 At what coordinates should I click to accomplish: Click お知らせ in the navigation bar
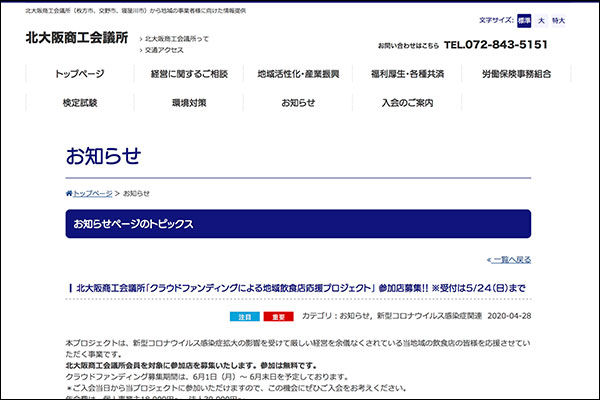pyautogui.click(x=297, y=102)
